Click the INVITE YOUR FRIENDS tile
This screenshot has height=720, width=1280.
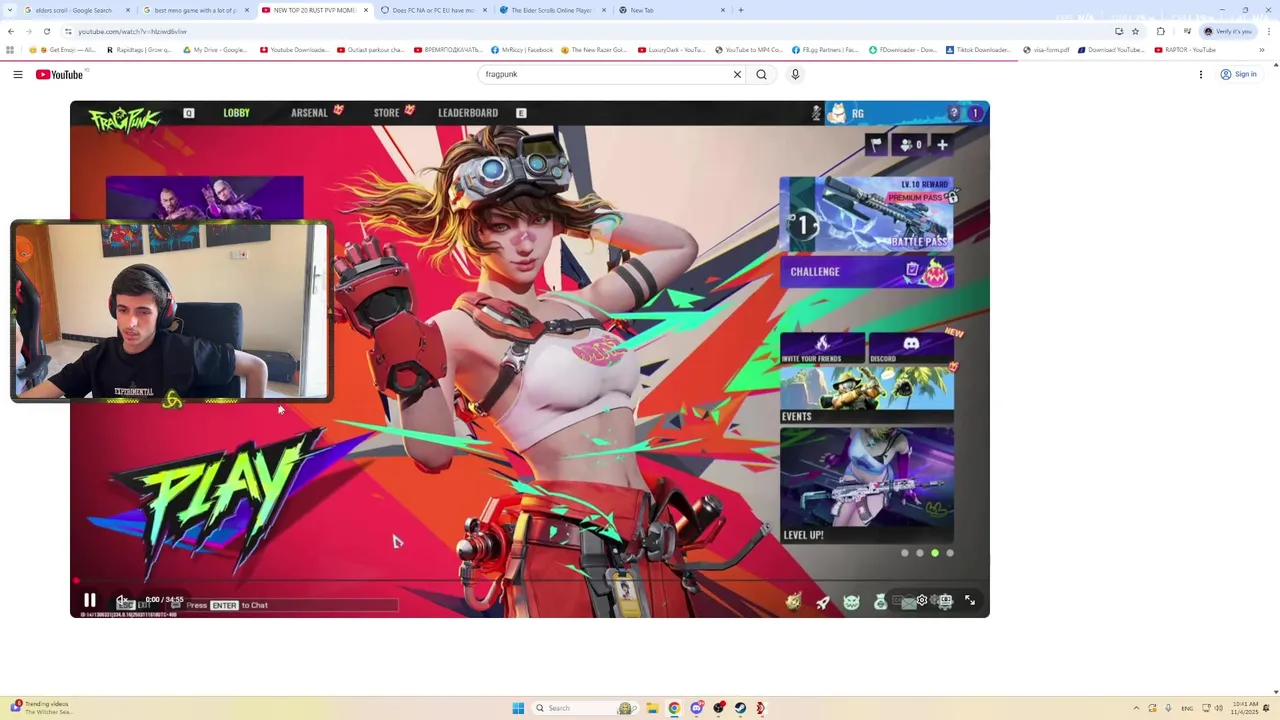point(823,346)
